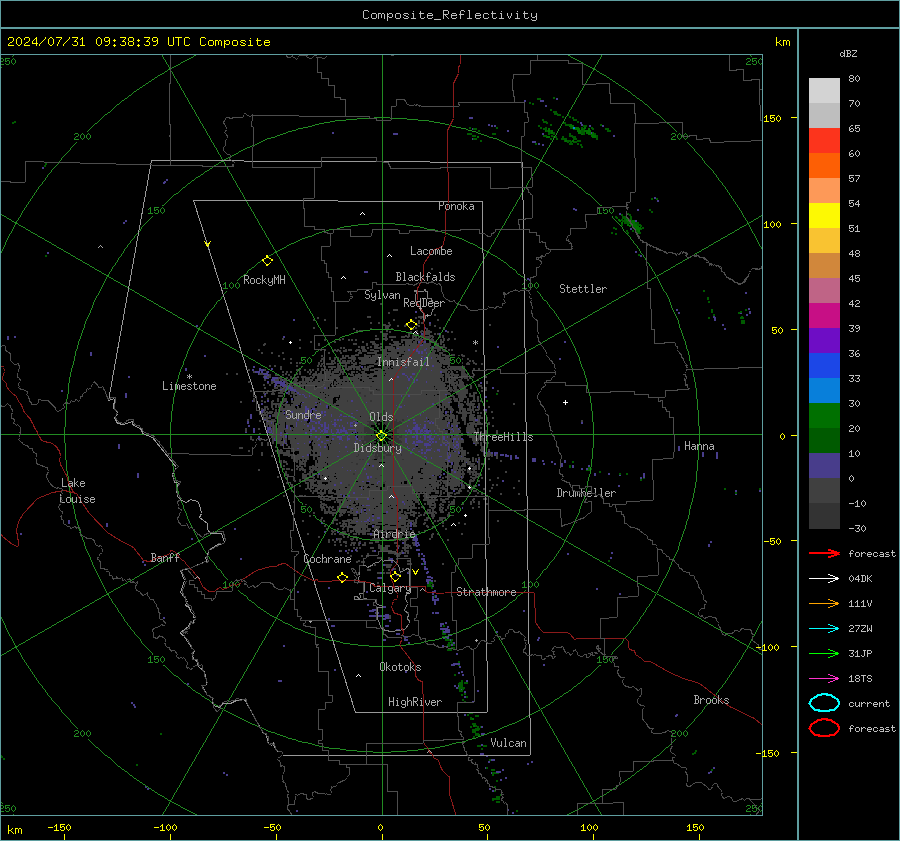Click the 'Cochrane' city label
Viewport: 900px width, 841px height.
[x=327, y=559]
